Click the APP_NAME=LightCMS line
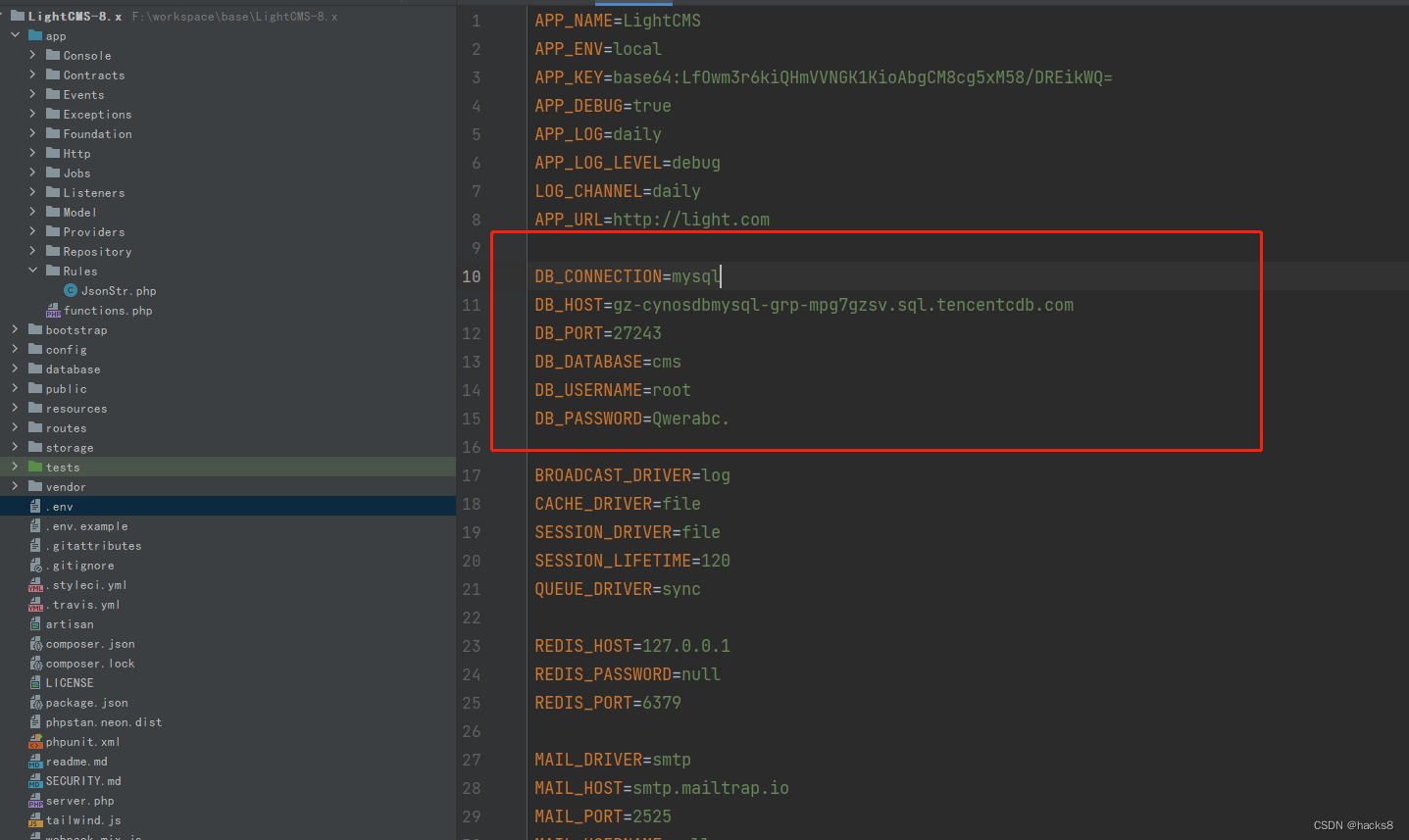 coord(618,21)
